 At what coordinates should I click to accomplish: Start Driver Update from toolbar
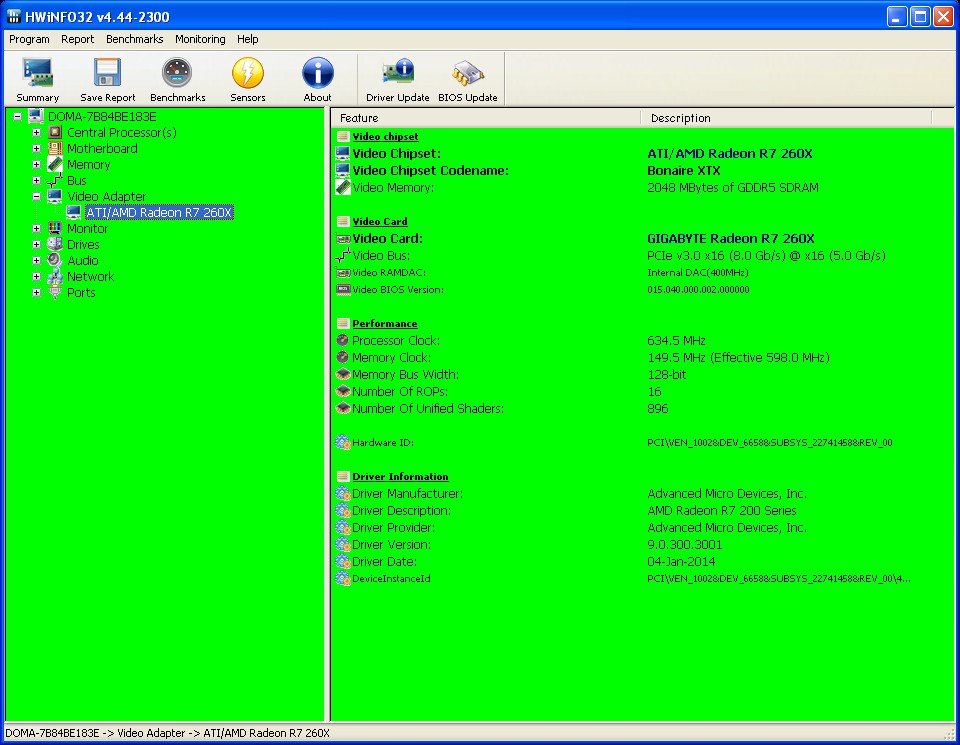tap(397, 74)
